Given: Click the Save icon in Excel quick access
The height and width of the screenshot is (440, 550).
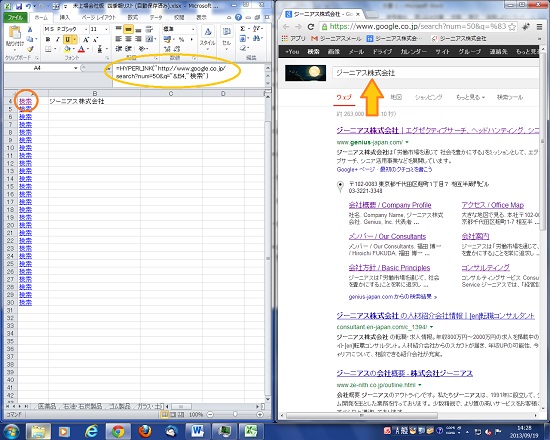Looking at the screenshot, I should [19, 6].
